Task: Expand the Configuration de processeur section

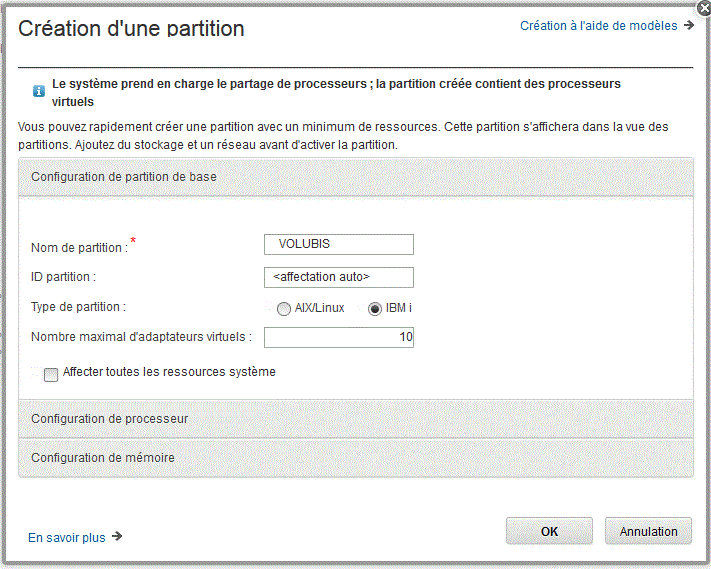Action: click(x=356, y=418)
